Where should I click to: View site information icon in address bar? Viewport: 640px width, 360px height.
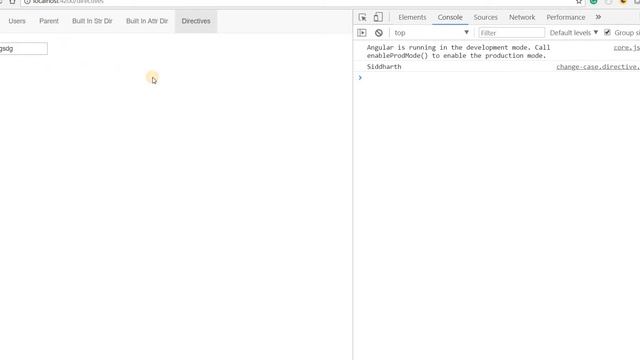[x=27, y=2]
